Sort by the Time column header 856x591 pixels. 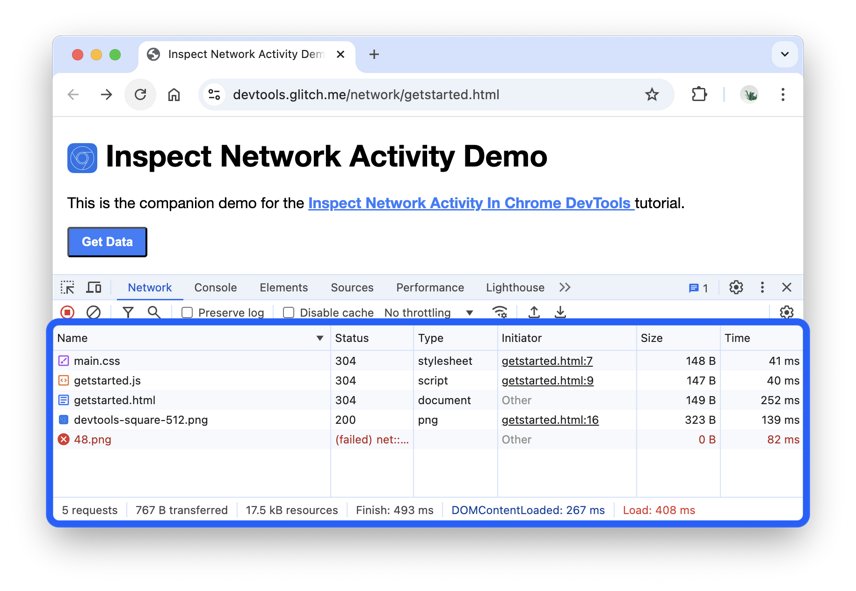point(762,338)
